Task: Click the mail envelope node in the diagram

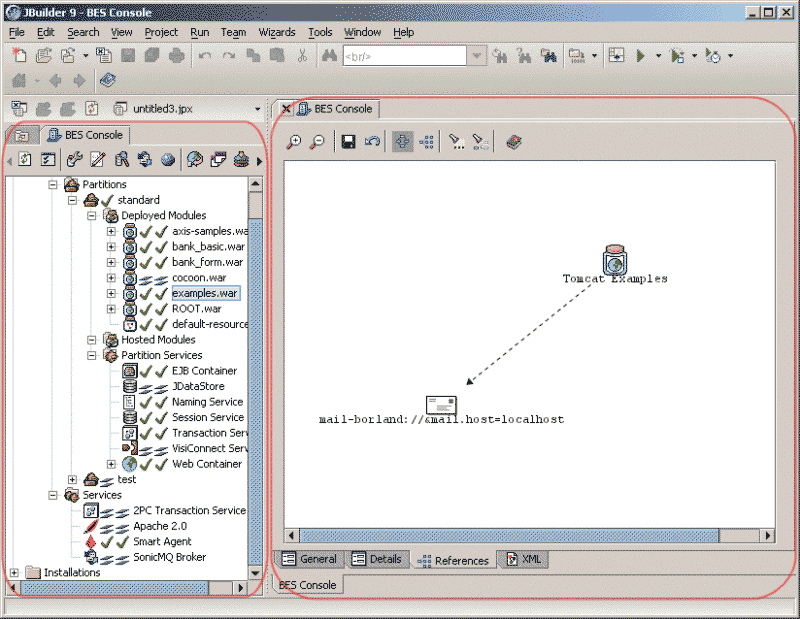Action: point(441,403)
